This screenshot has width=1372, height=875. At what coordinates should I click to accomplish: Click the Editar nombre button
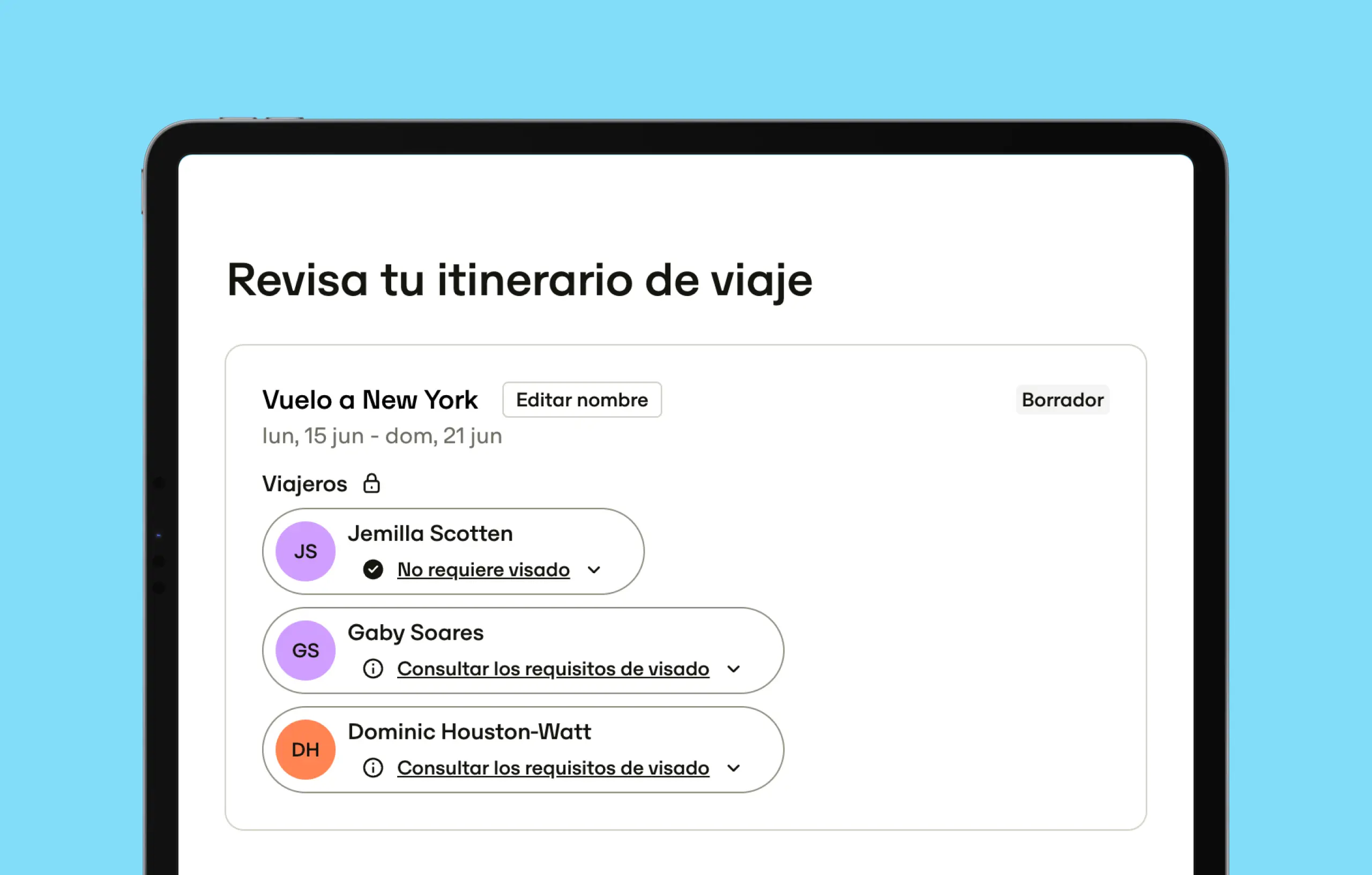pyautogui.click(x=581, y=399)
